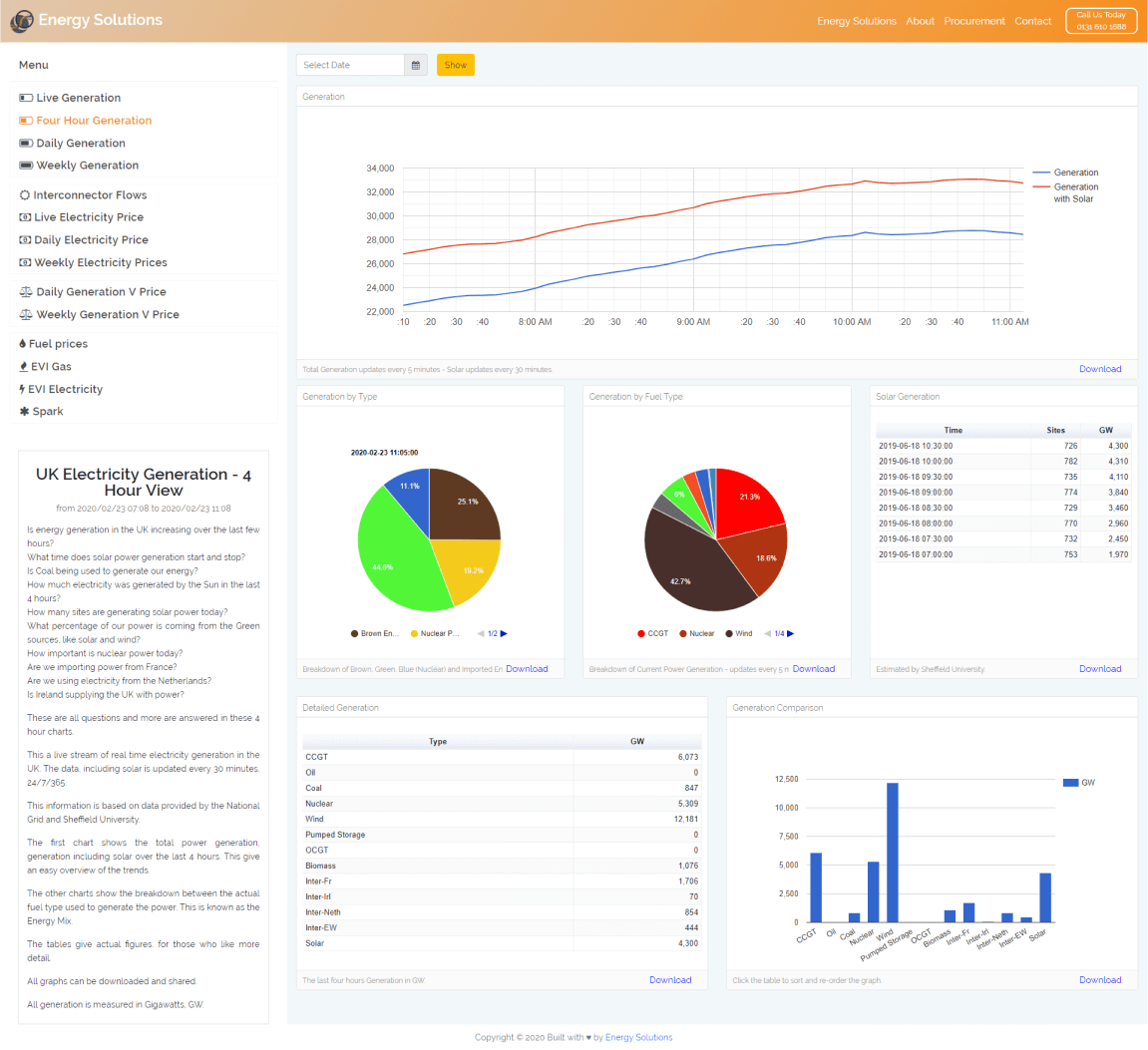Click the blue GW legend color swatch
Viewport: 1148px width, 1050px height.
[x=1070, y=783]
